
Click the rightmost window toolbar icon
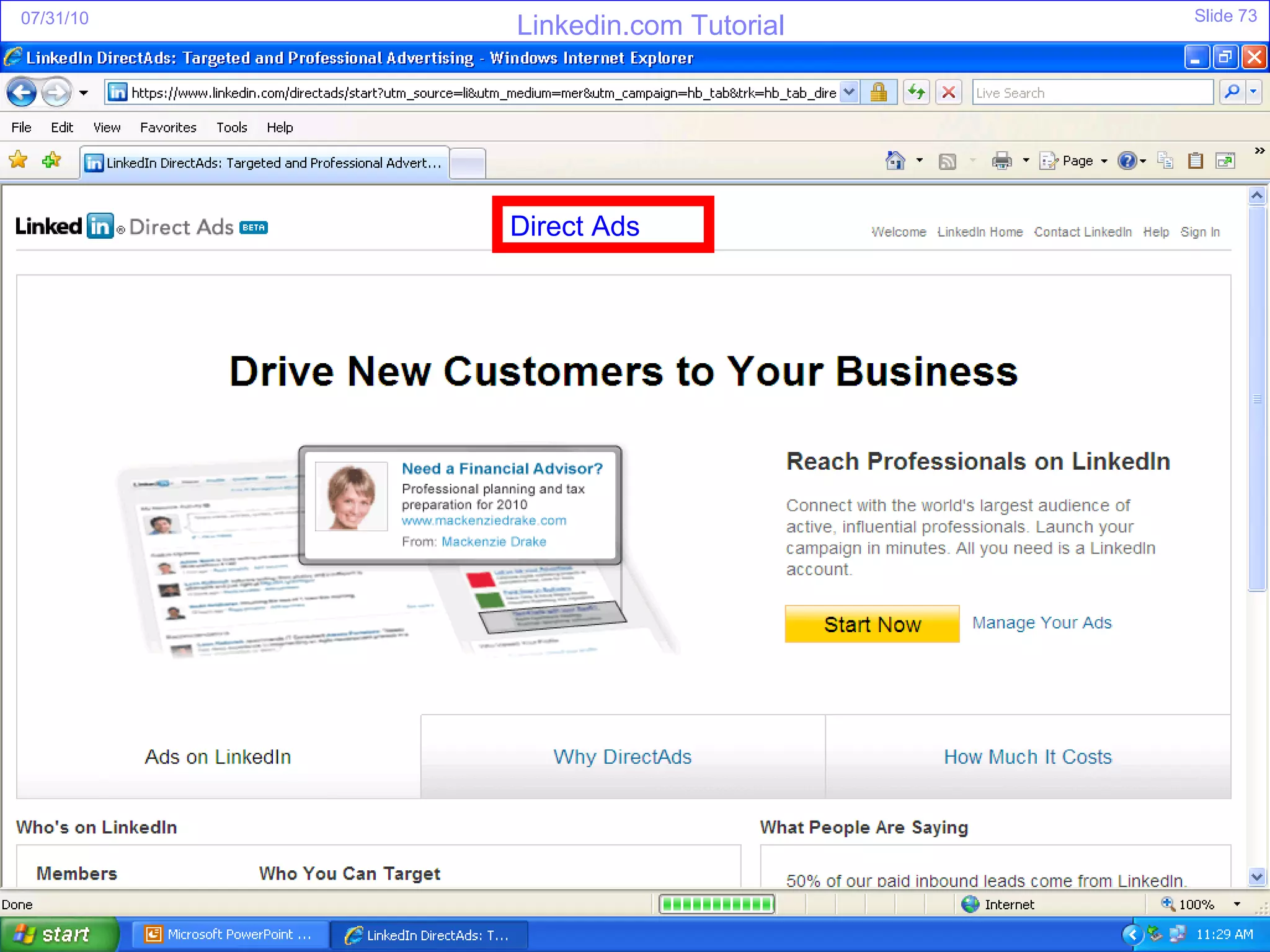click(1226, 161)
